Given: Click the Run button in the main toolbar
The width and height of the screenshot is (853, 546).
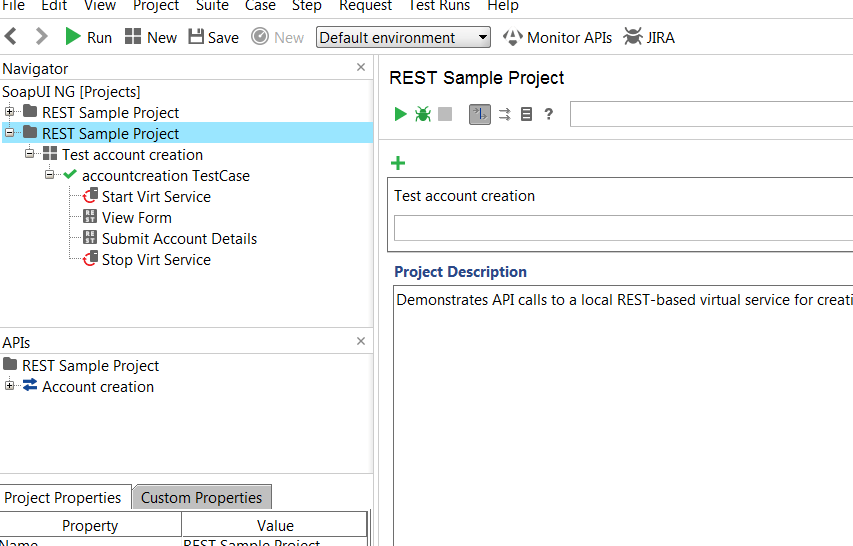Looking at the screenshot, I should pyautogui.click(x=88, y=37).
